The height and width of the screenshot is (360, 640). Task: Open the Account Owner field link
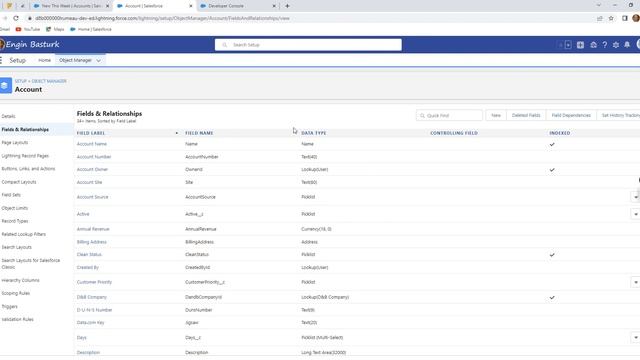(92, 170)
